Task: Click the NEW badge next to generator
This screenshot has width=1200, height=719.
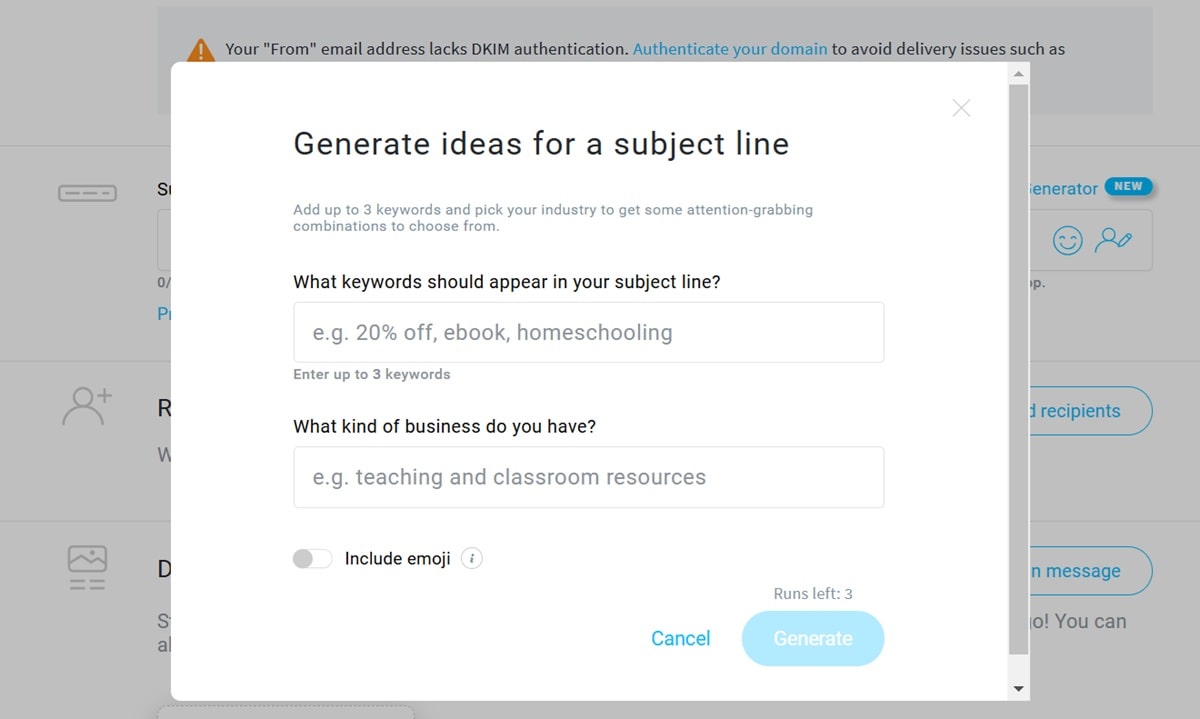Action: (x=1128, y=186)
